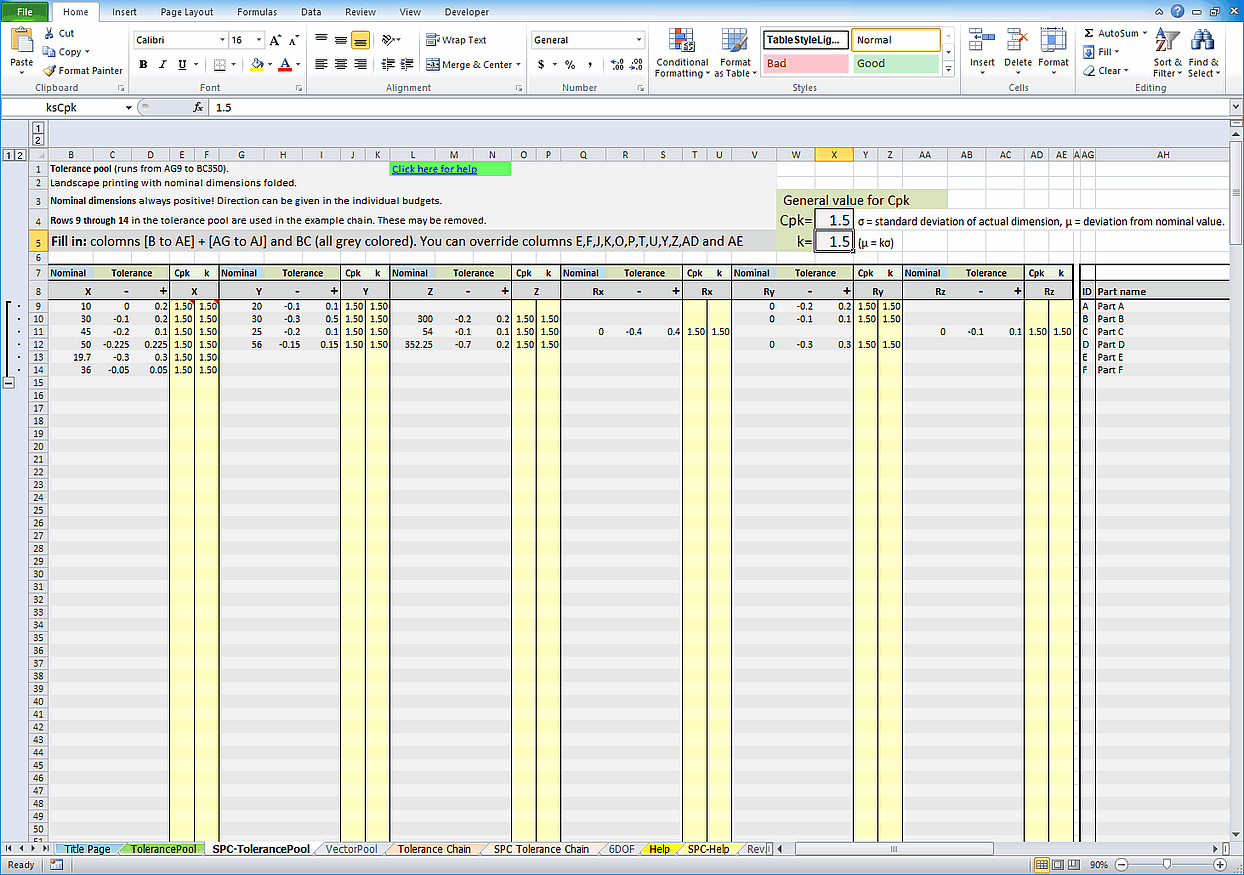Cut the selection with the scissors icon
The height and width of the screenshot is (875, 1244).
pyautogui.click(x=50, y=33)
